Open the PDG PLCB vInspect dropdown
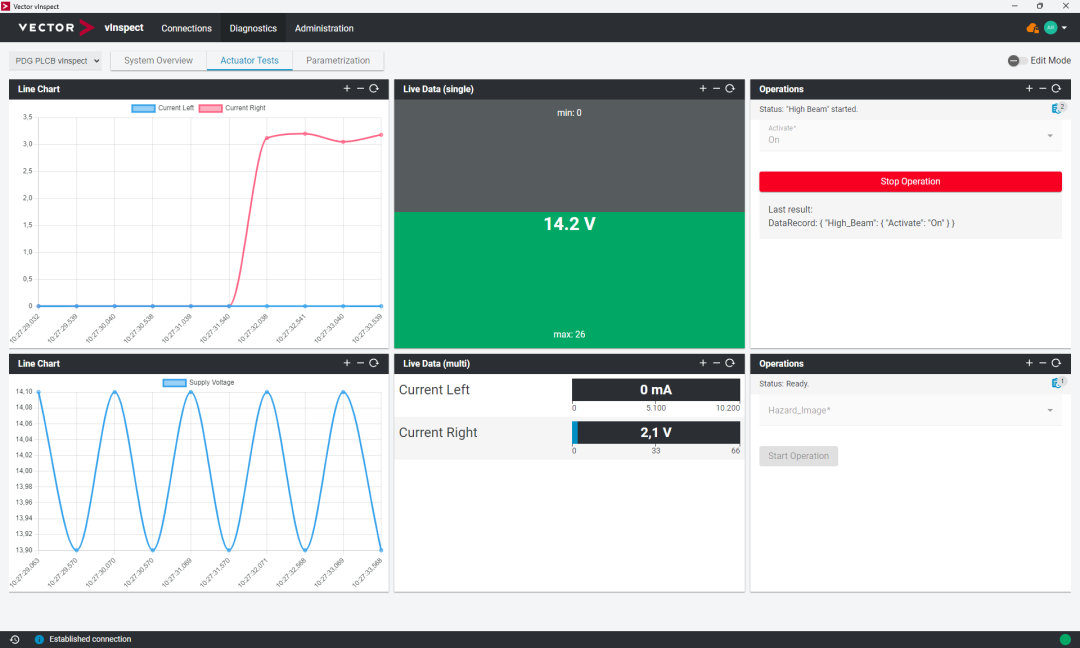 56,61
